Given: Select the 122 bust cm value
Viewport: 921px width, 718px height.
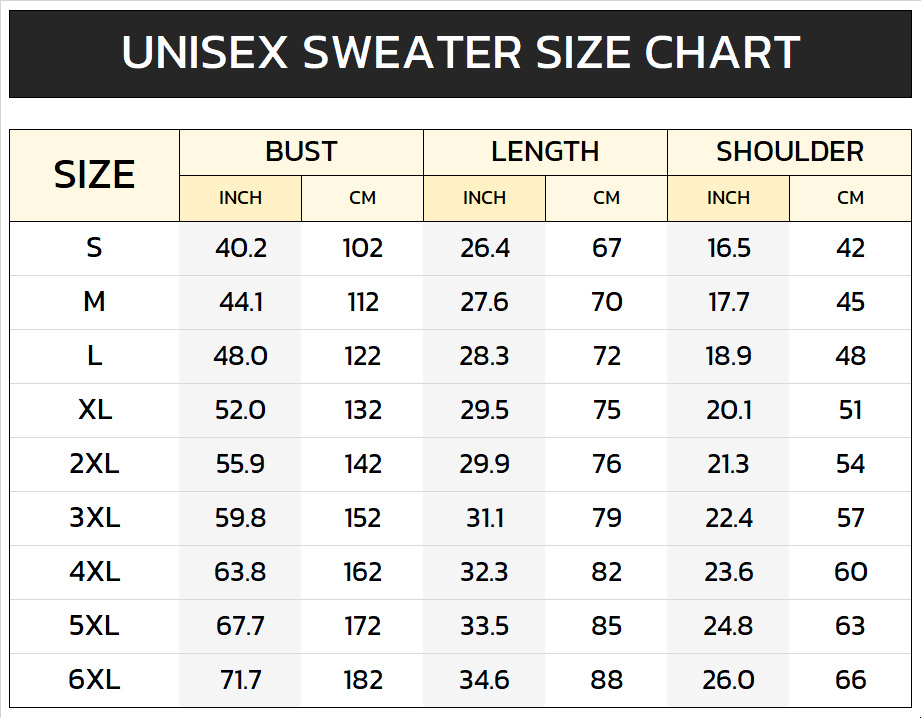Looking at the screenshot, I should [362, 356].
